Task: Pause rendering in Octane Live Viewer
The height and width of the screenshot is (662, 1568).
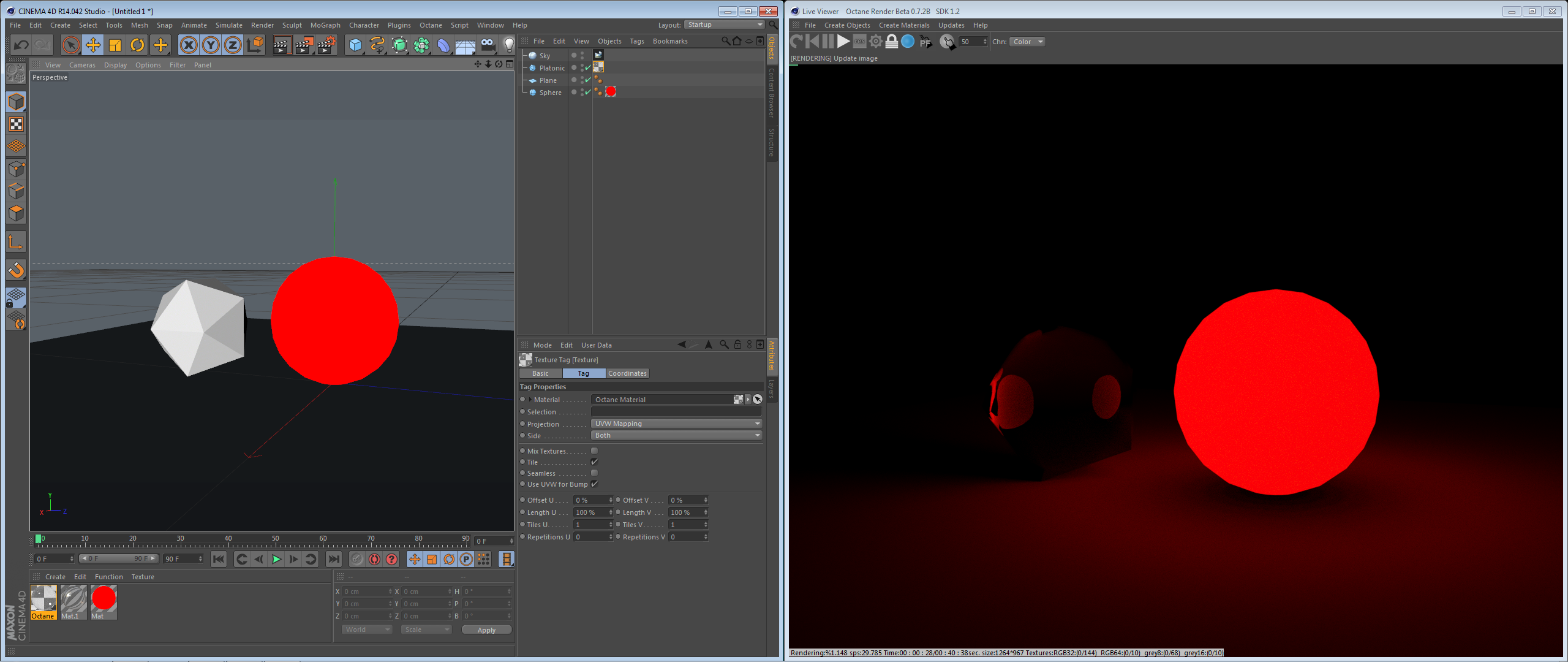Action: 827,42
